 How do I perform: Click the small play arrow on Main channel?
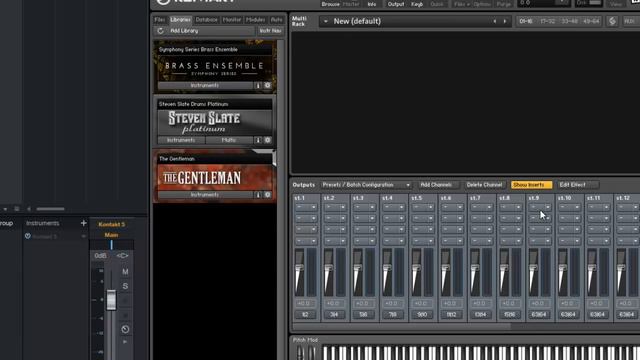(125, 342)
